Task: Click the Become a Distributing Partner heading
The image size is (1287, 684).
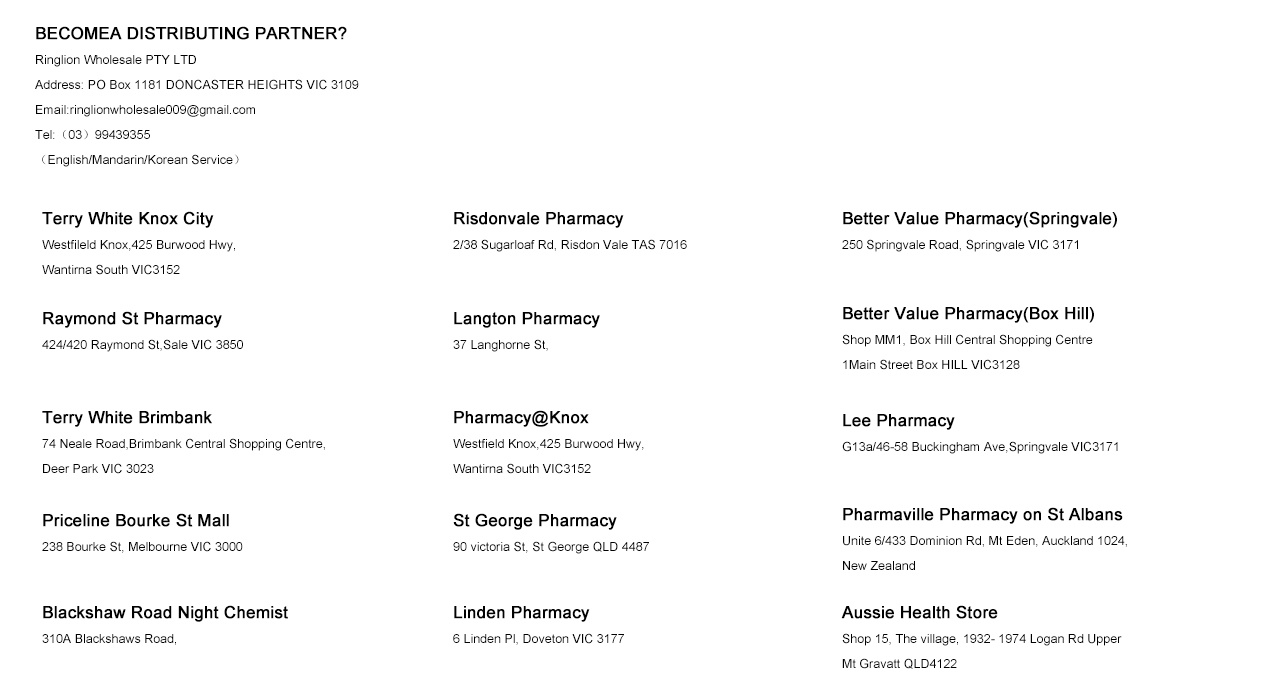Action: point(191,34)
